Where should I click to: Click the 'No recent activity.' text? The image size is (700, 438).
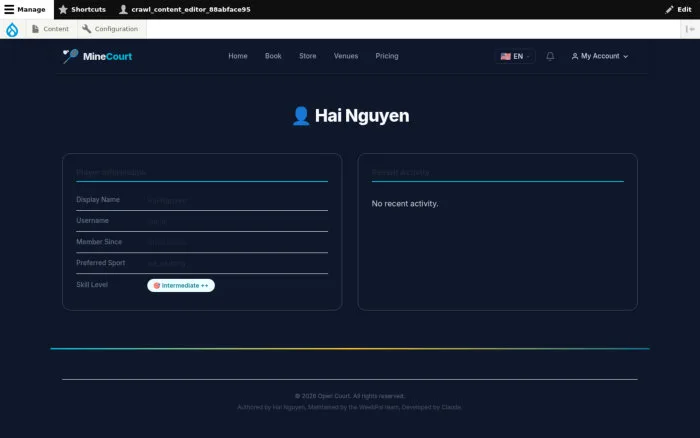pos(404,204)
